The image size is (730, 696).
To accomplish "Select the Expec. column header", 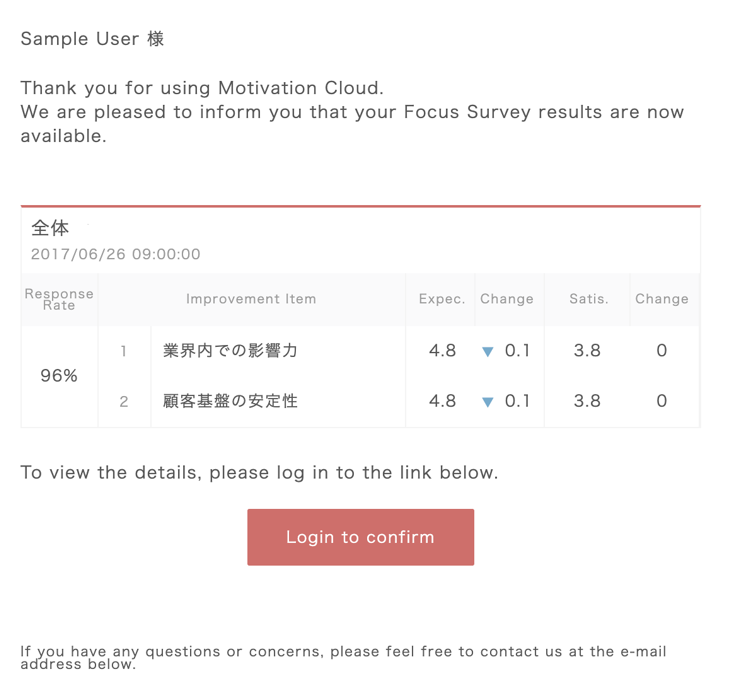I will [442, 299].
